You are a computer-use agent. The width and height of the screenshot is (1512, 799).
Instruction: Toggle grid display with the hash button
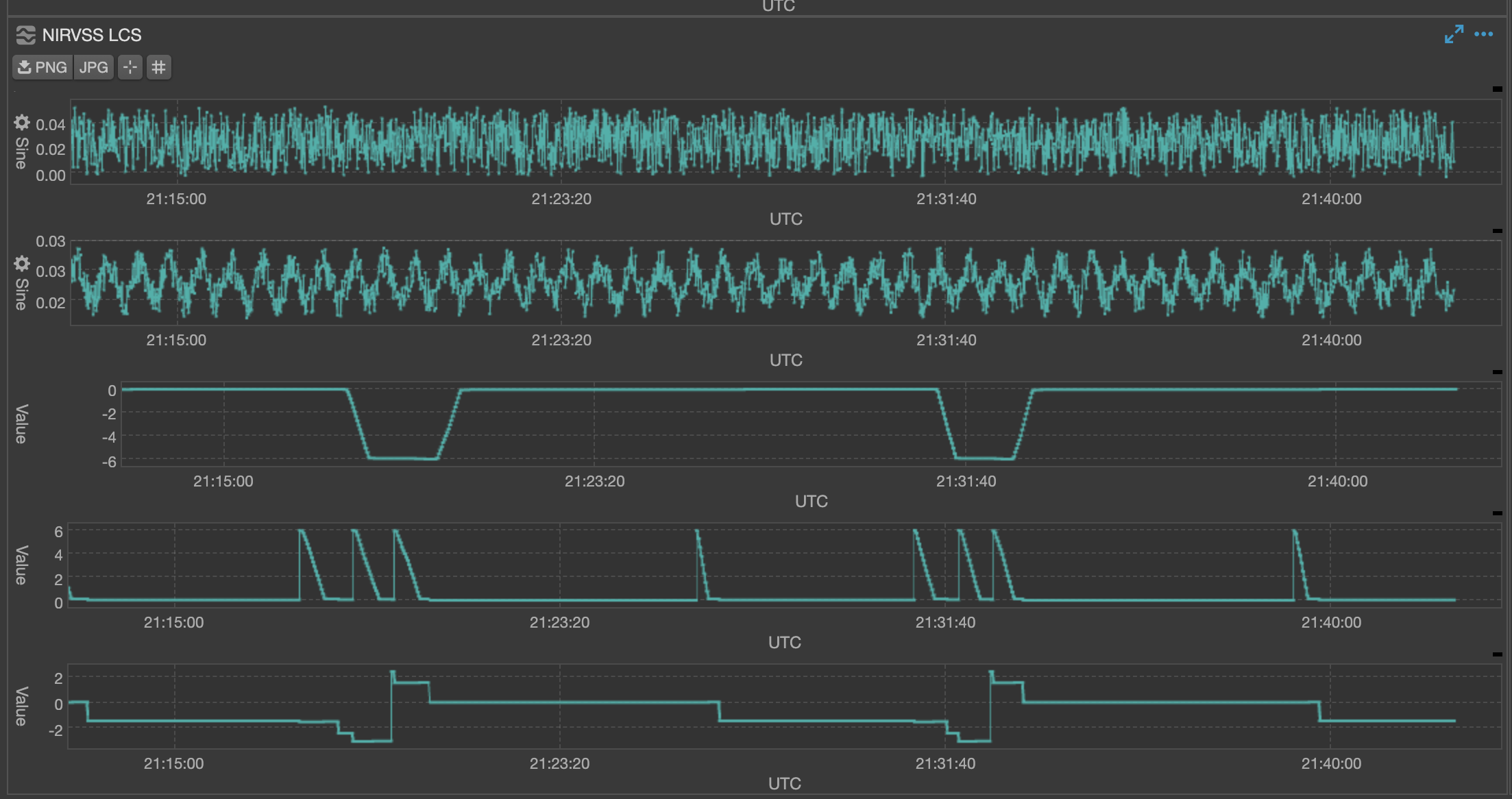[158, 67]
